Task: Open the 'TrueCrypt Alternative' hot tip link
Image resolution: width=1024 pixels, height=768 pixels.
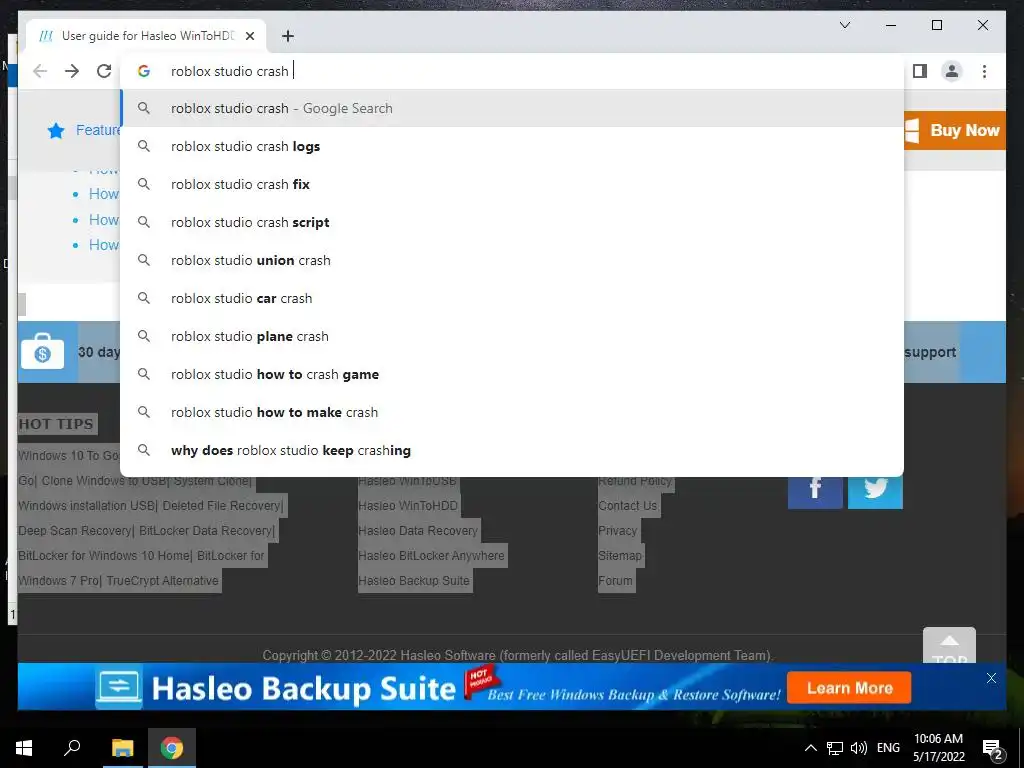Action: [162, 580]
